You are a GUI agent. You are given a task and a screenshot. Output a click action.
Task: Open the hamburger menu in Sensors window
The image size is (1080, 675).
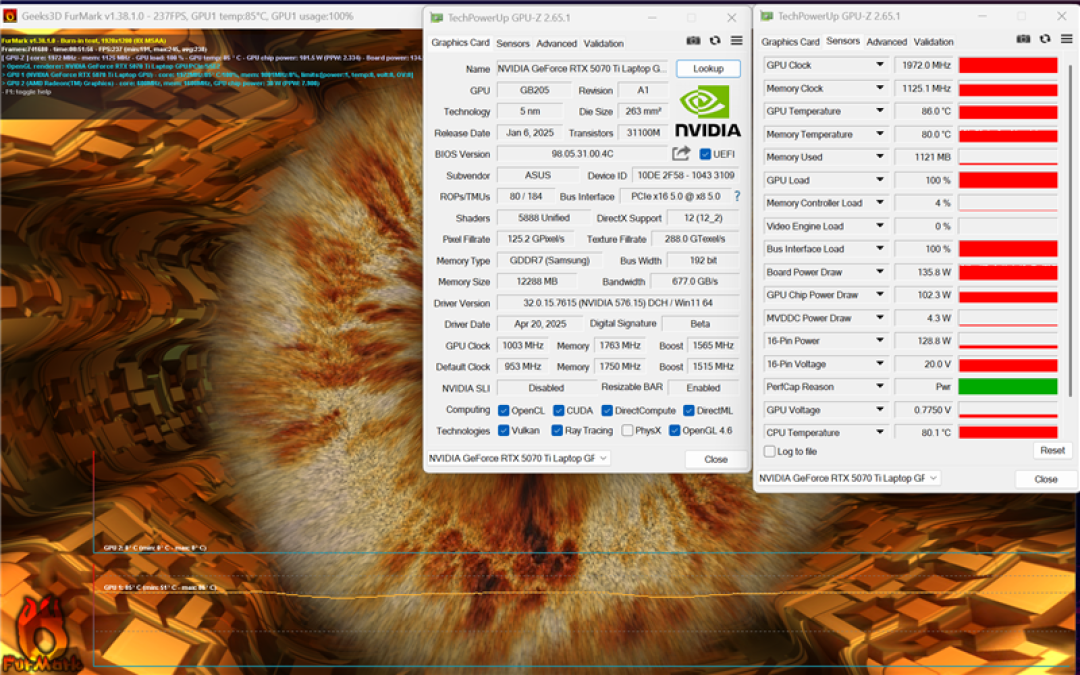(1066, 39)
